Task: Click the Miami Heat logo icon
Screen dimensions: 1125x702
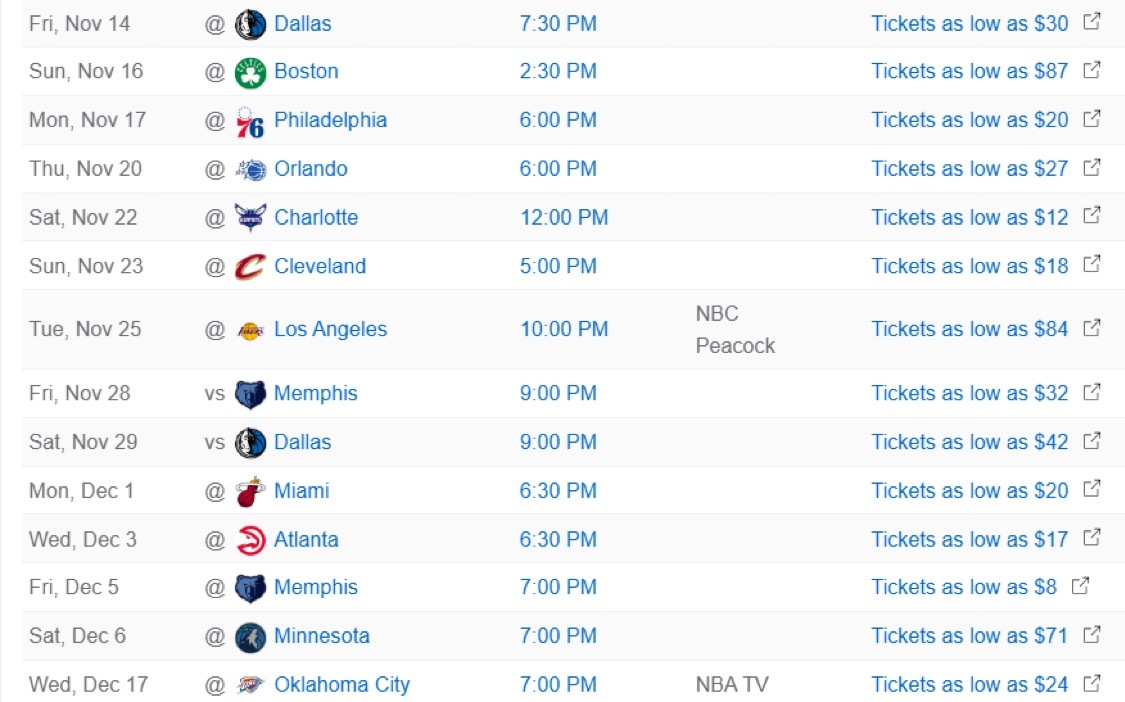Action: [250, 492]
